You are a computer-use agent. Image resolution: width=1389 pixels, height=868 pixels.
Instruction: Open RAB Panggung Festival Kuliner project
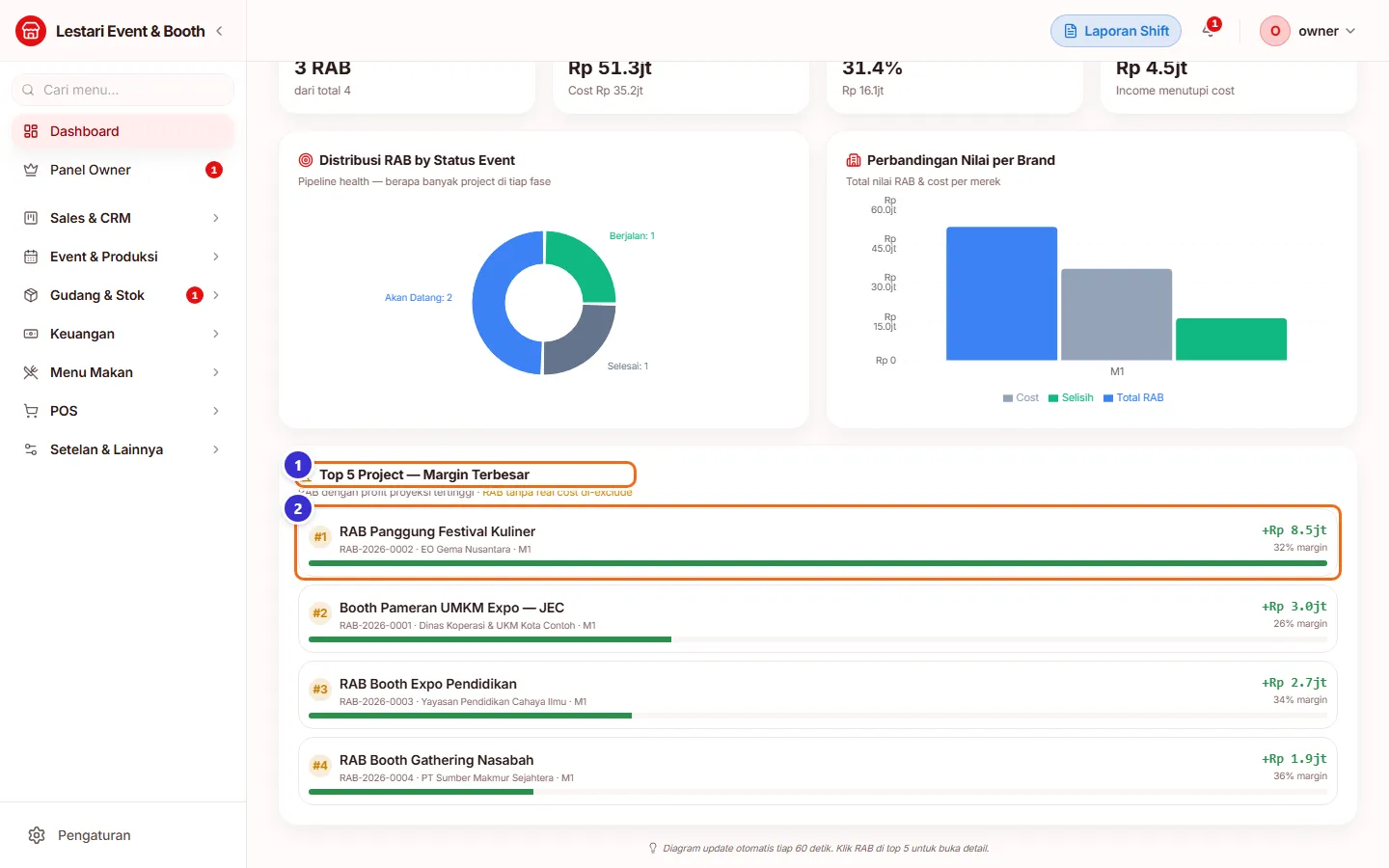pyautogui.click(x=818, y=543)
